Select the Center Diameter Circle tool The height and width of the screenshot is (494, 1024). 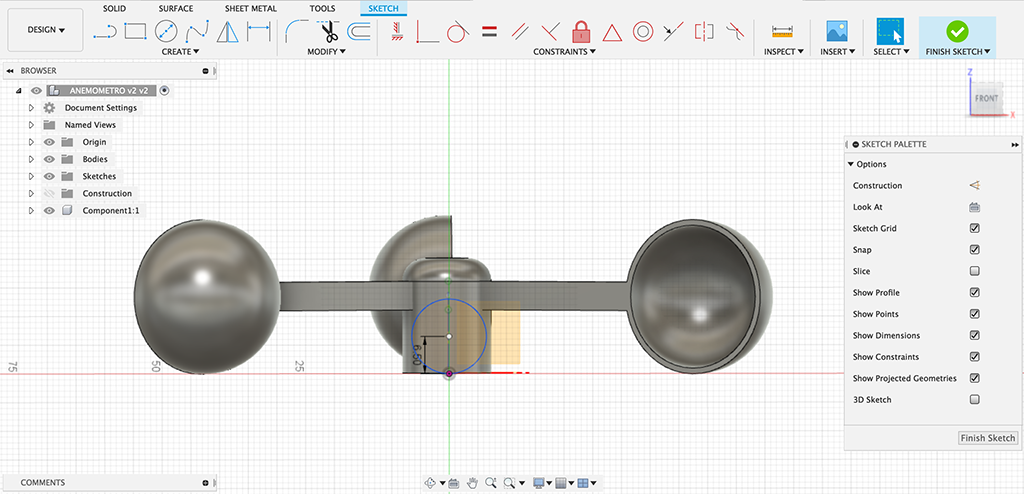[x=167, y=31]
